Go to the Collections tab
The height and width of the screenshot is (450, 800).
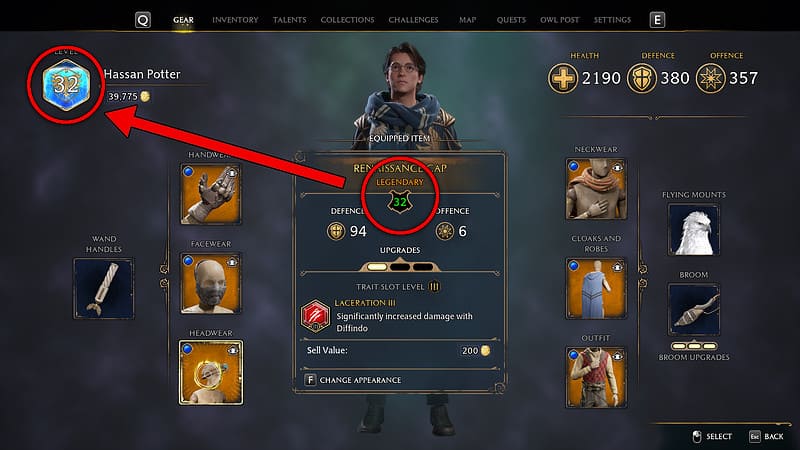click(347, 20)
